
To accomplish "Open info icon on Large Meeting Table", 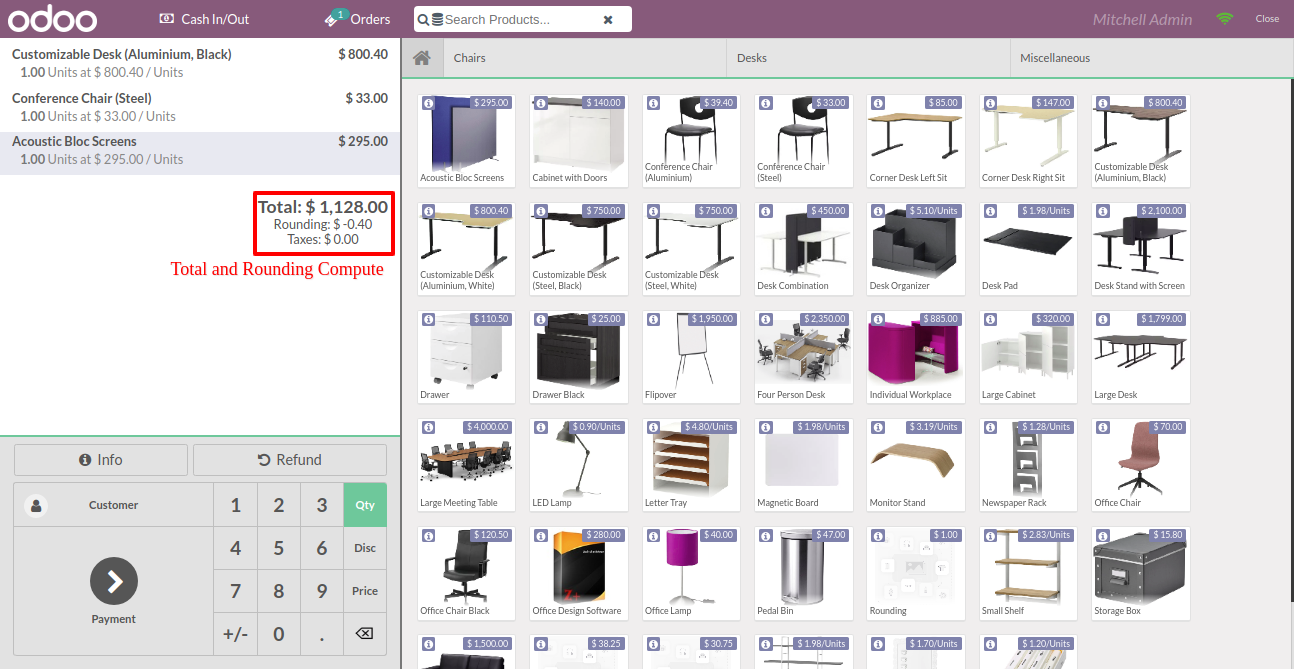I will point(428,427).
